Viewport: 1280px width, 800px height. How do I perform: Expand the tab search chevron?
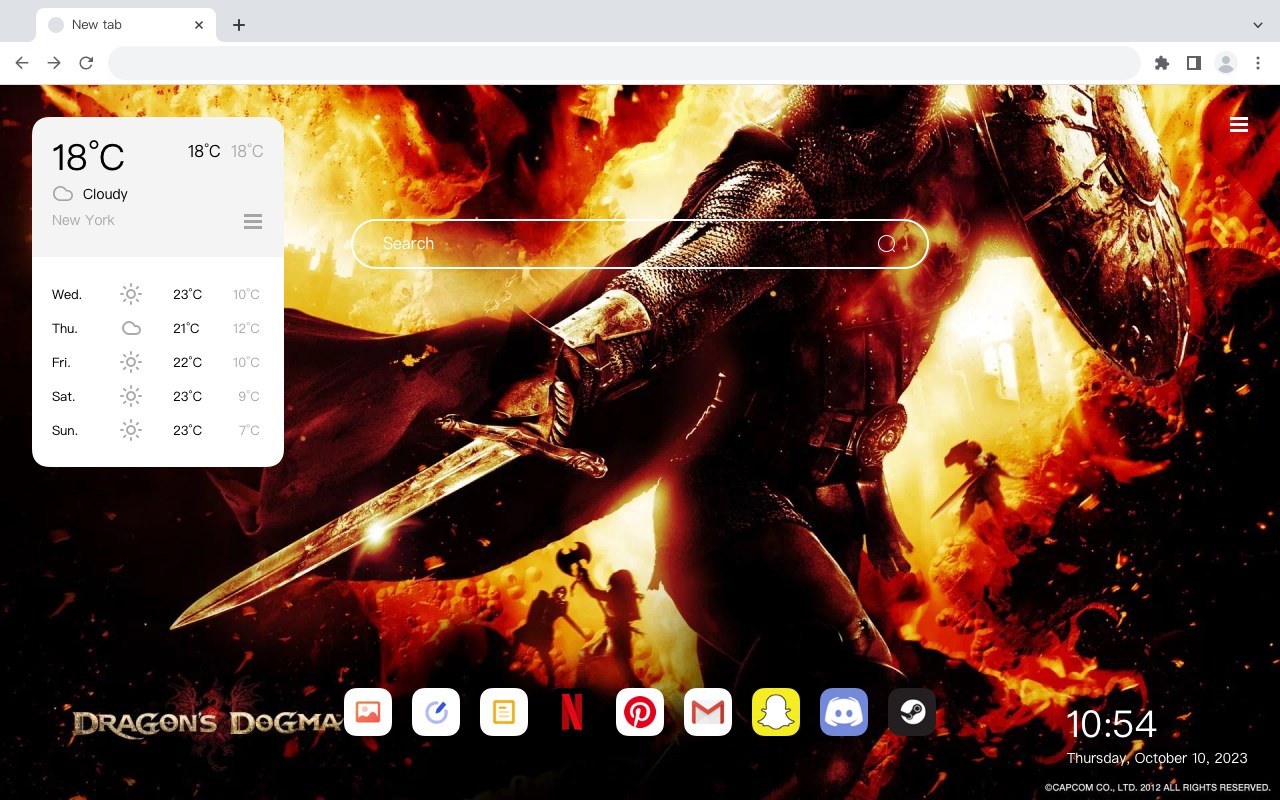pyautogui.click(x=1258, y=25)
